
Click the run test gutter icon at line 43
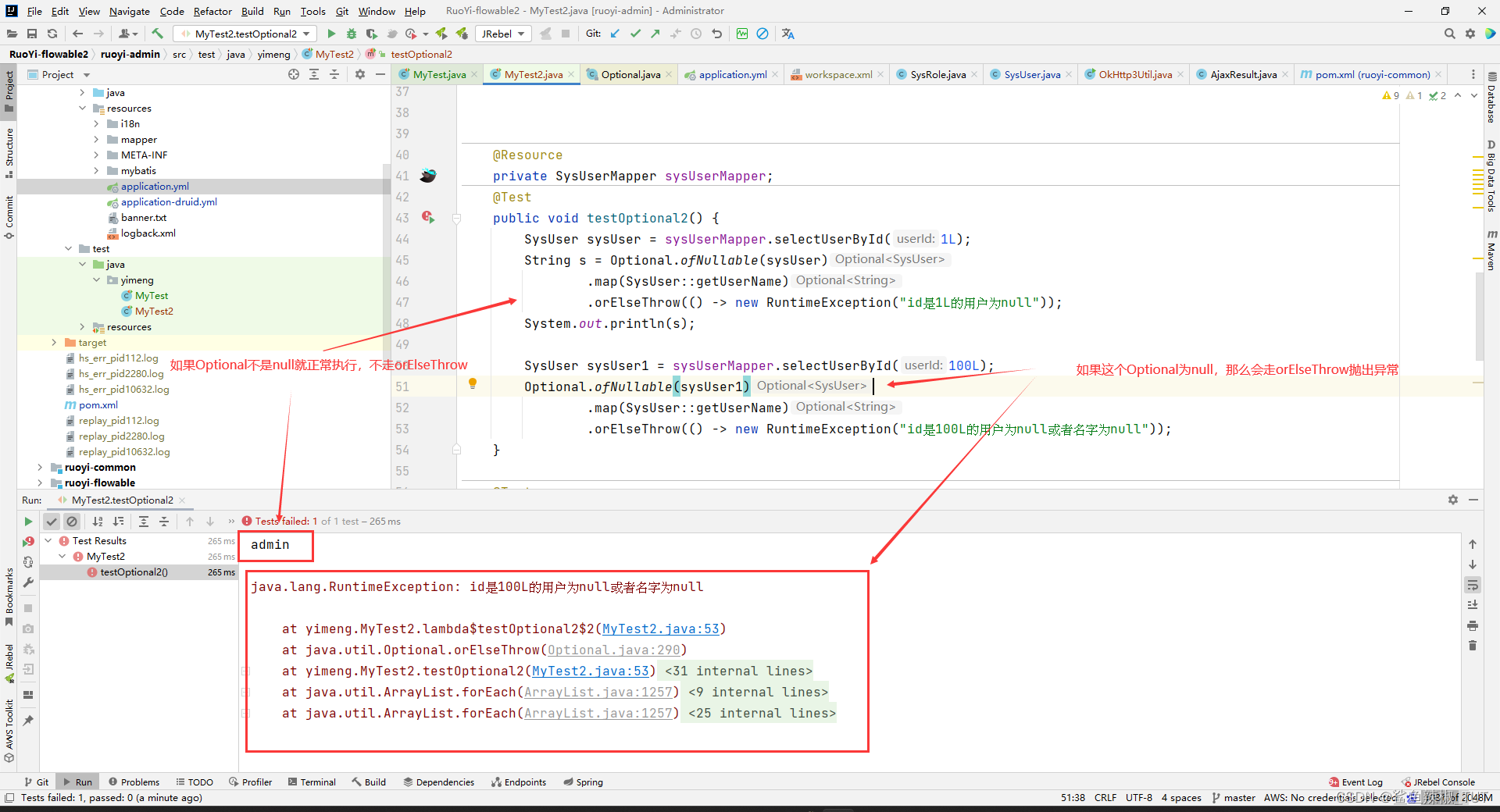pos(428,217)
